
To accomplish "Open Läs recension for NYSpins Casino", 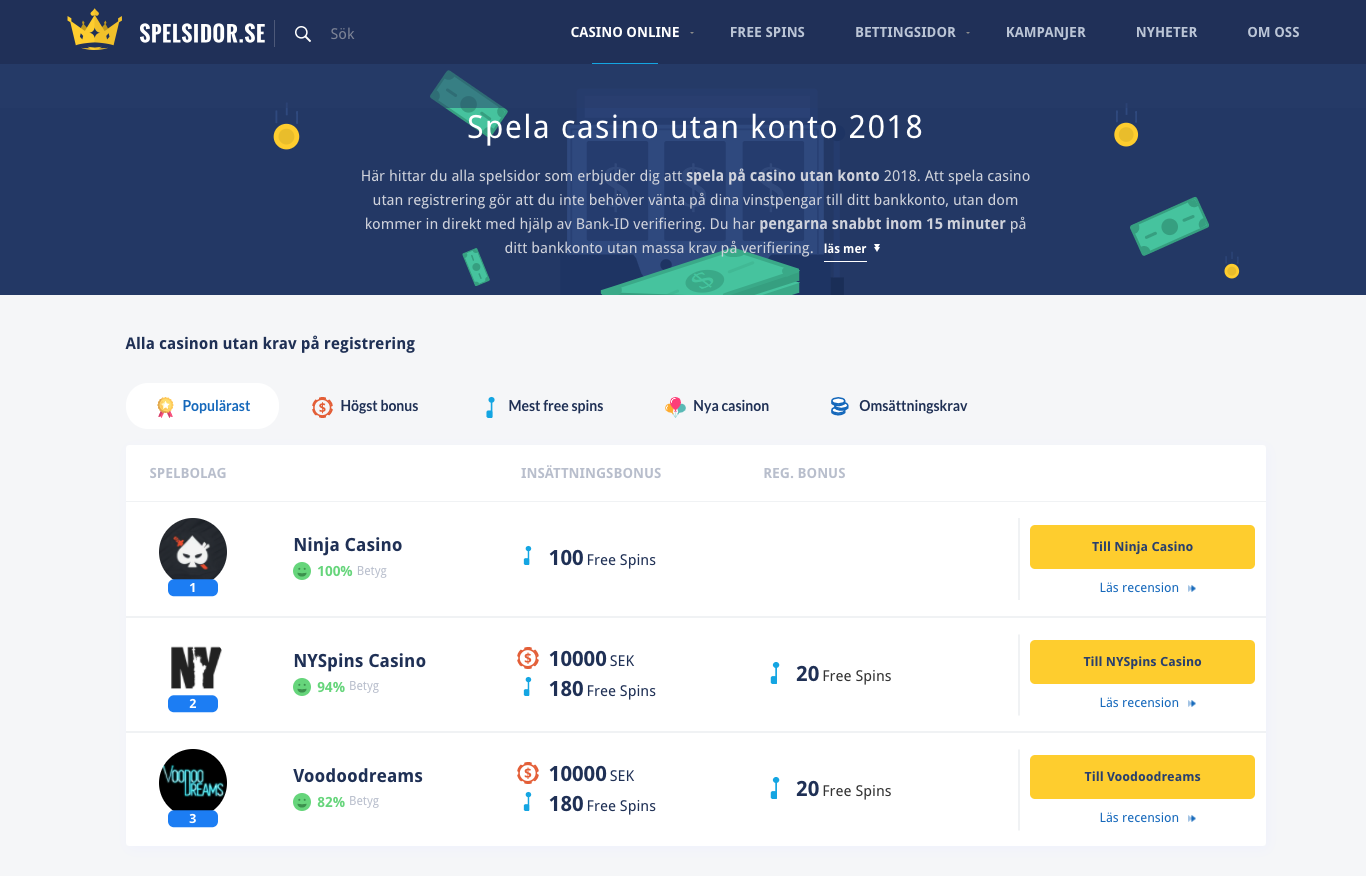I will (1148, 703).
